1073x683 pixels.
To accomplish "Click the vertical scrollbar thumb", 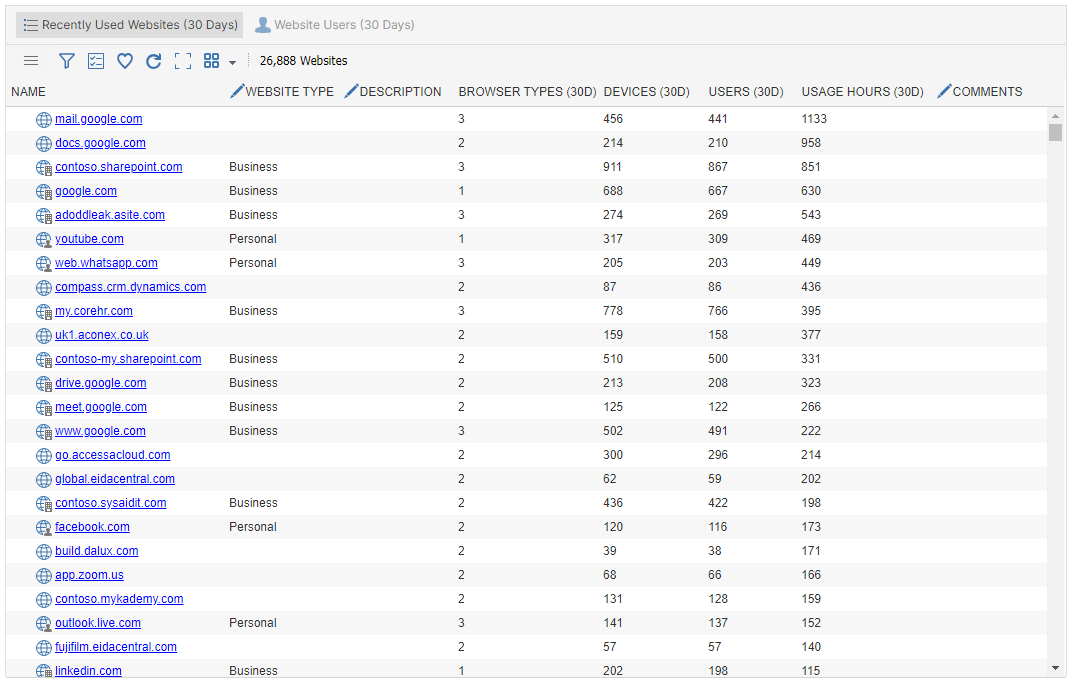I will coord(1055,132).
